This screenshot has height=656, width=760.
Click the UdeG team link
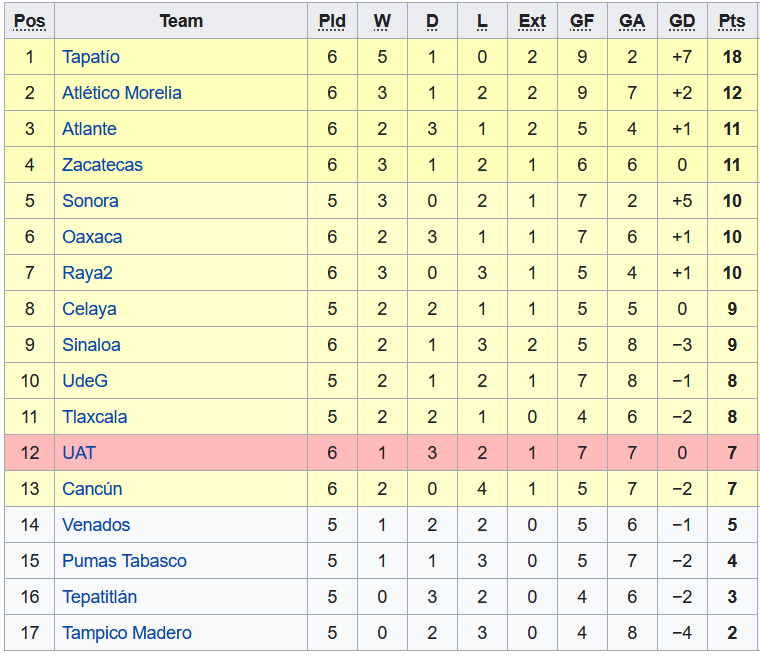(85, 381)
